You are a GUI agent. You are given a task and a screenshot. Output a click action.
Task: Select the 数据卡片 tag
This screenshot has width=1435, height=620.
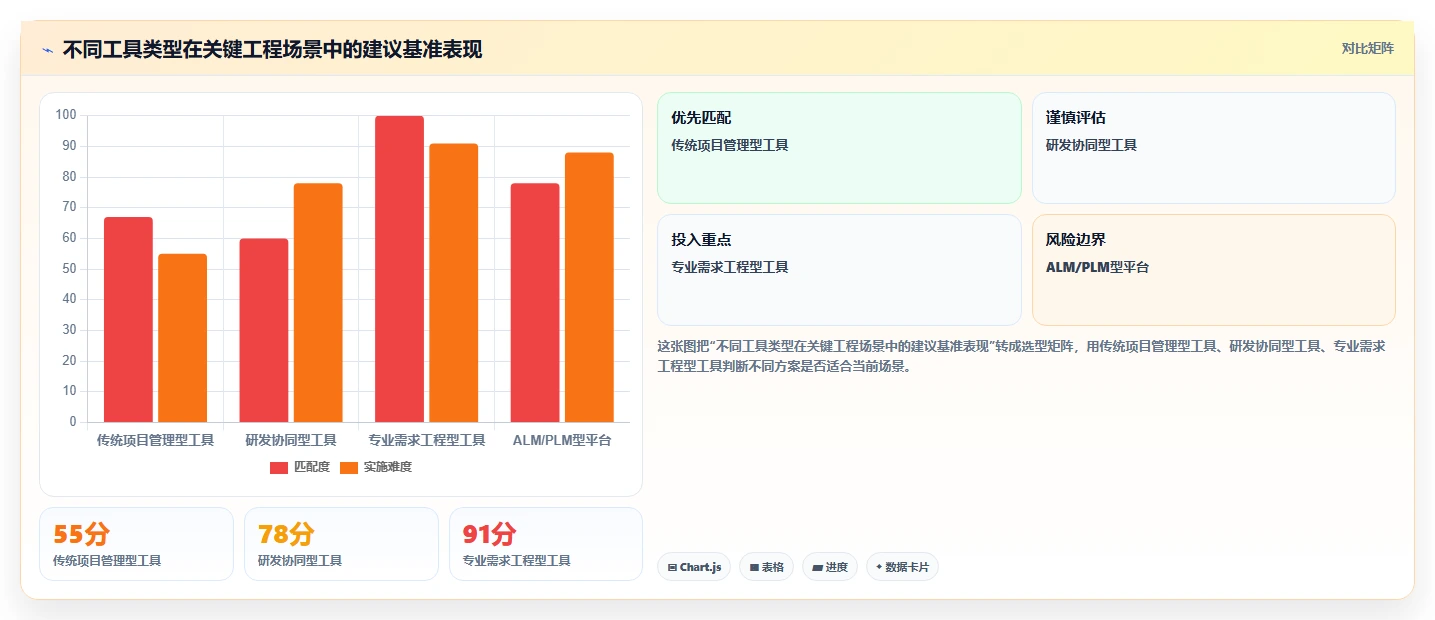pos(902,567)
